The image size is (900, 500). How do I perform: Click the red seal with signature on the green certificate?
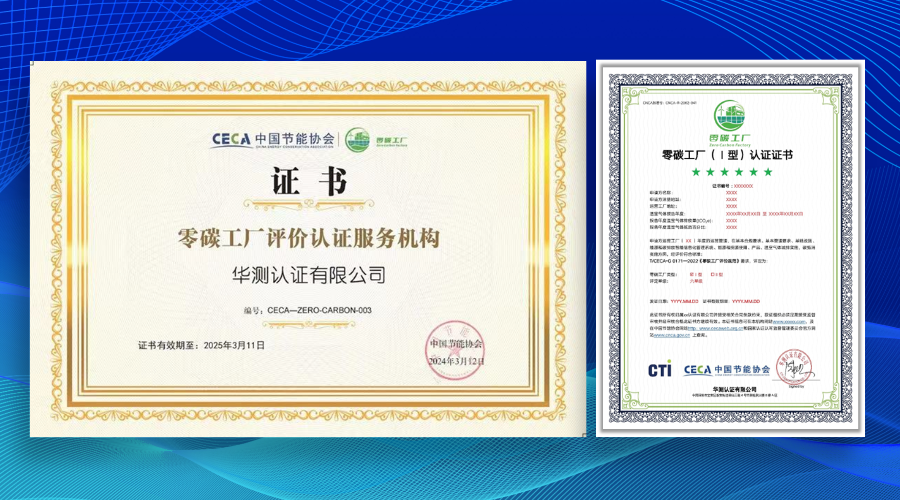tap(795, 367)
